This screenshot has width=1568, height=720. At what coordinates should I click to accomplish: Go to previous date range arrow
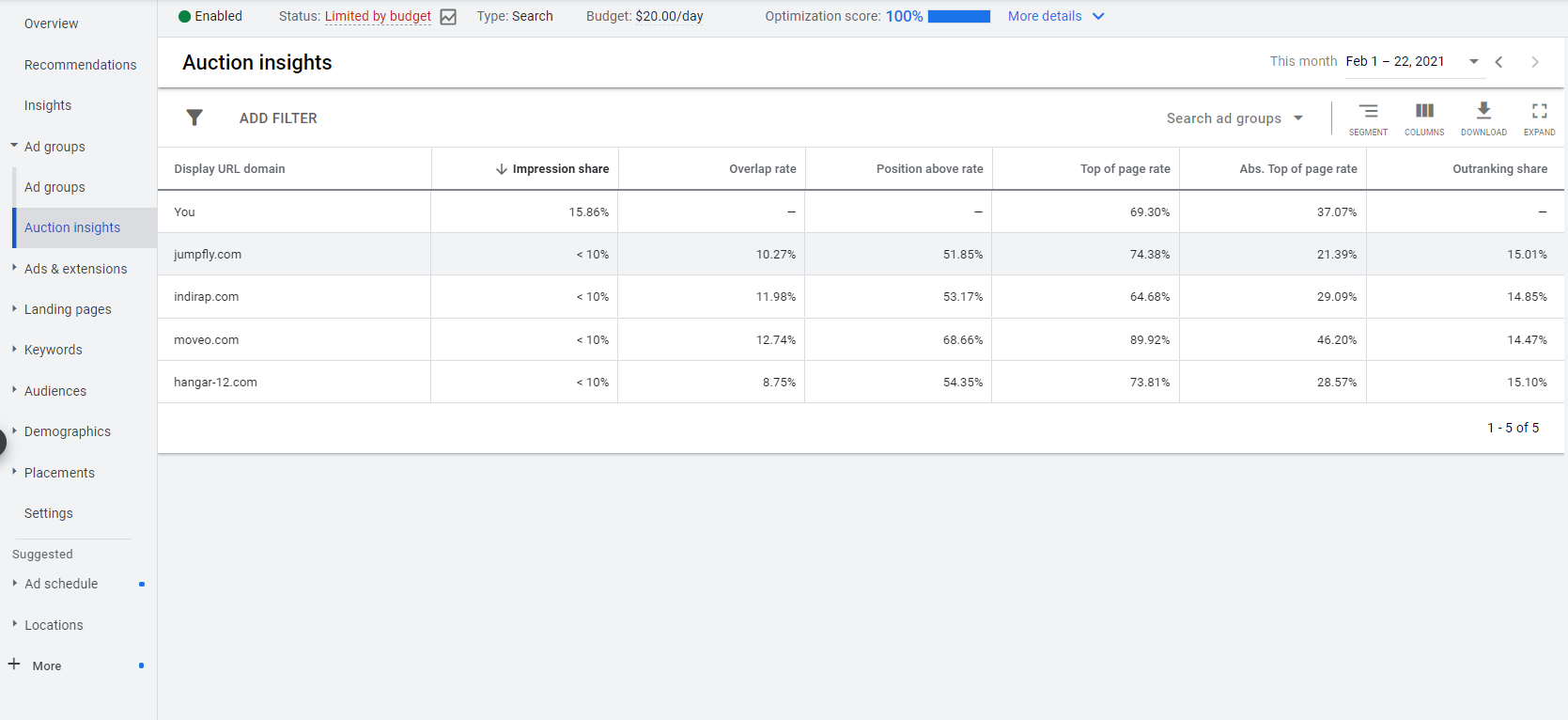pos(1499,62)
